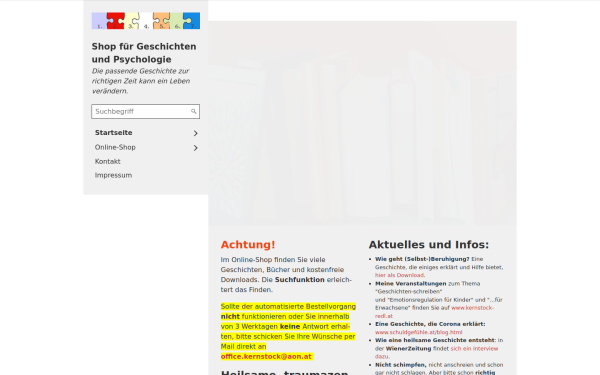
Task: Open the Startseite menu item
Action: click(114, 133)
